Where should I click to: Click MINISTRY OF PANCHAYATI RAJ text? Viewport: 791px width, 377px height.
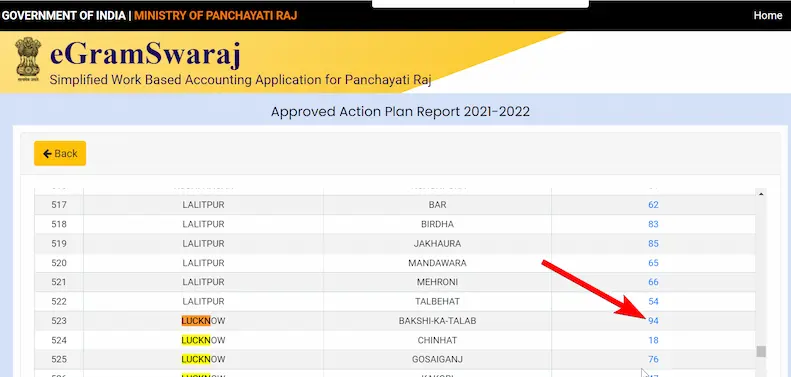tap(215, 16)
